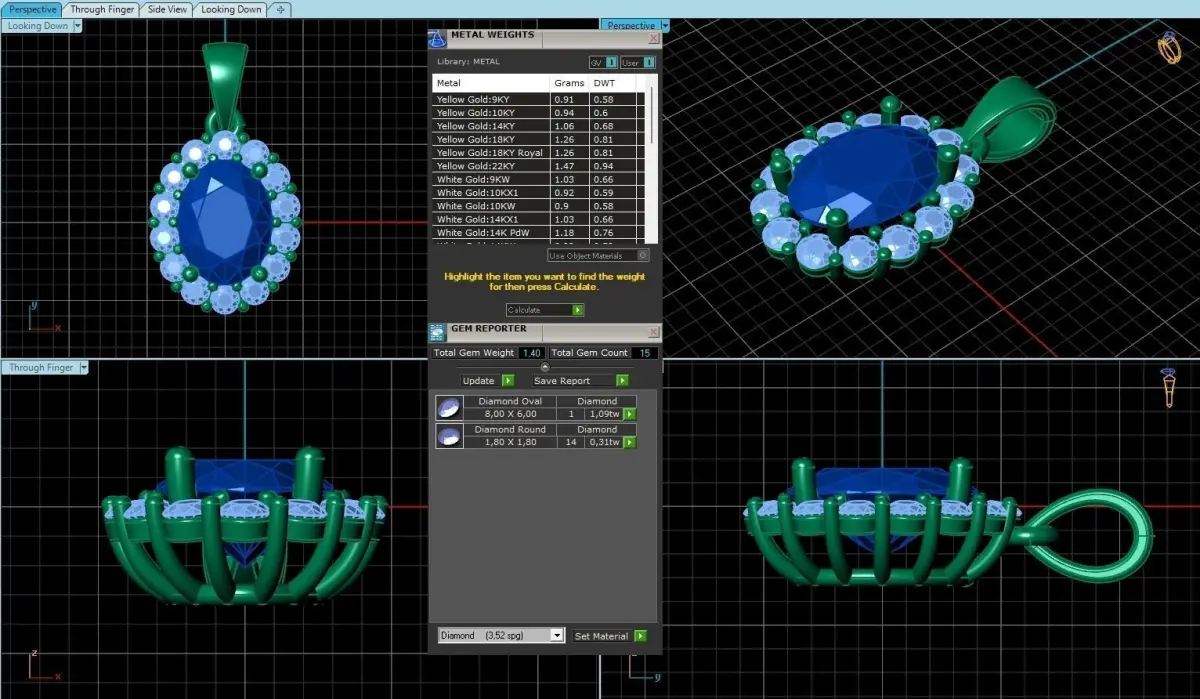Close the Metal Weights panel

tap(654, 38)
